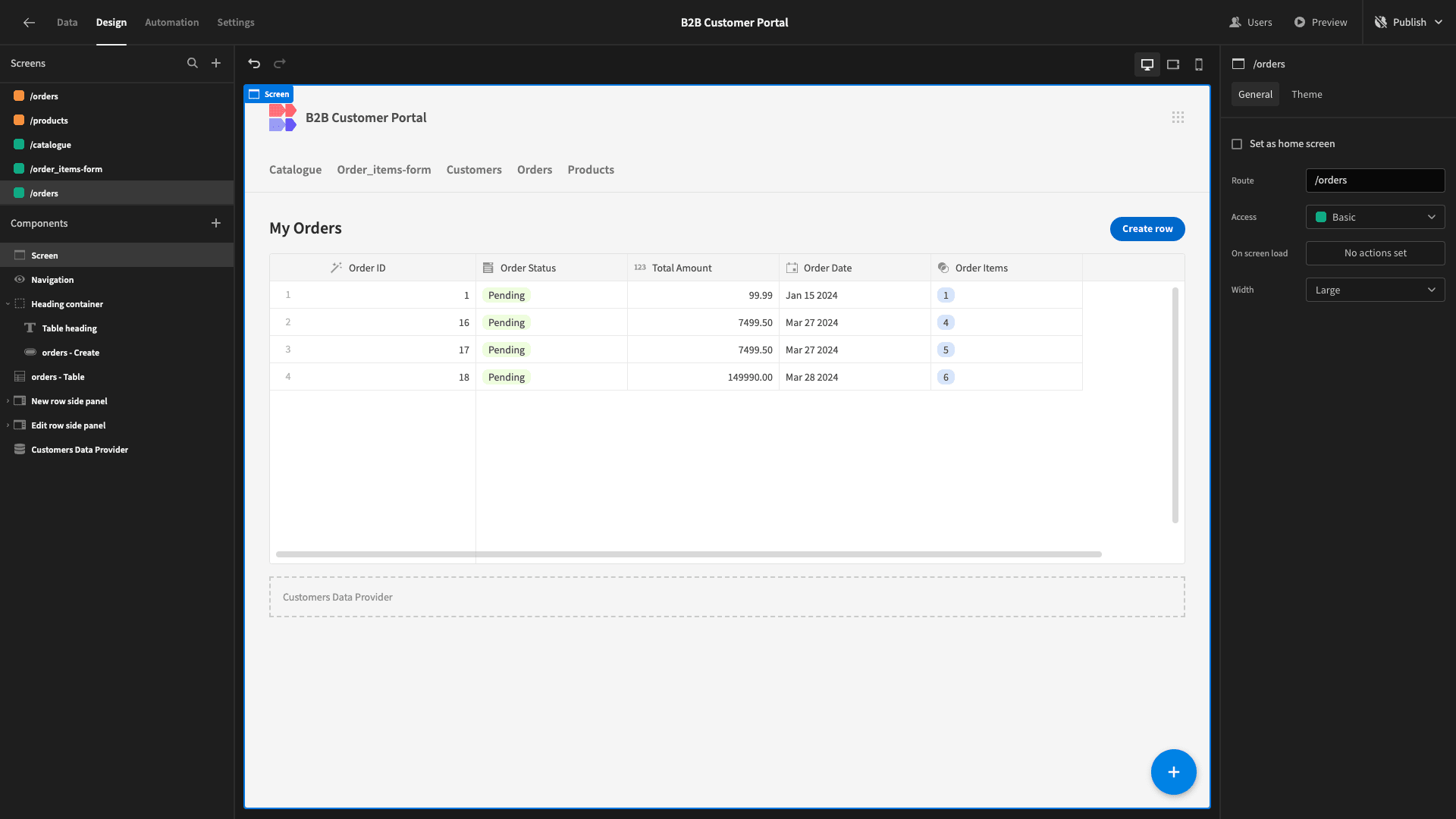Open the Data tab
Screen dimensions: 1456x819
coord(67,22)
